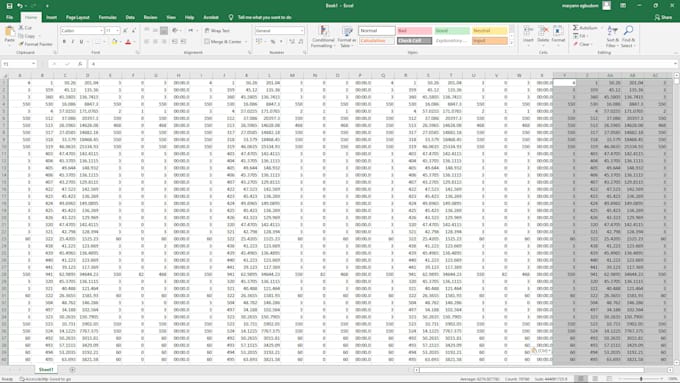The width and height of the screenshot is (680, 383).
Task: Select Bottom Align icon
Action: click(164, 30)
